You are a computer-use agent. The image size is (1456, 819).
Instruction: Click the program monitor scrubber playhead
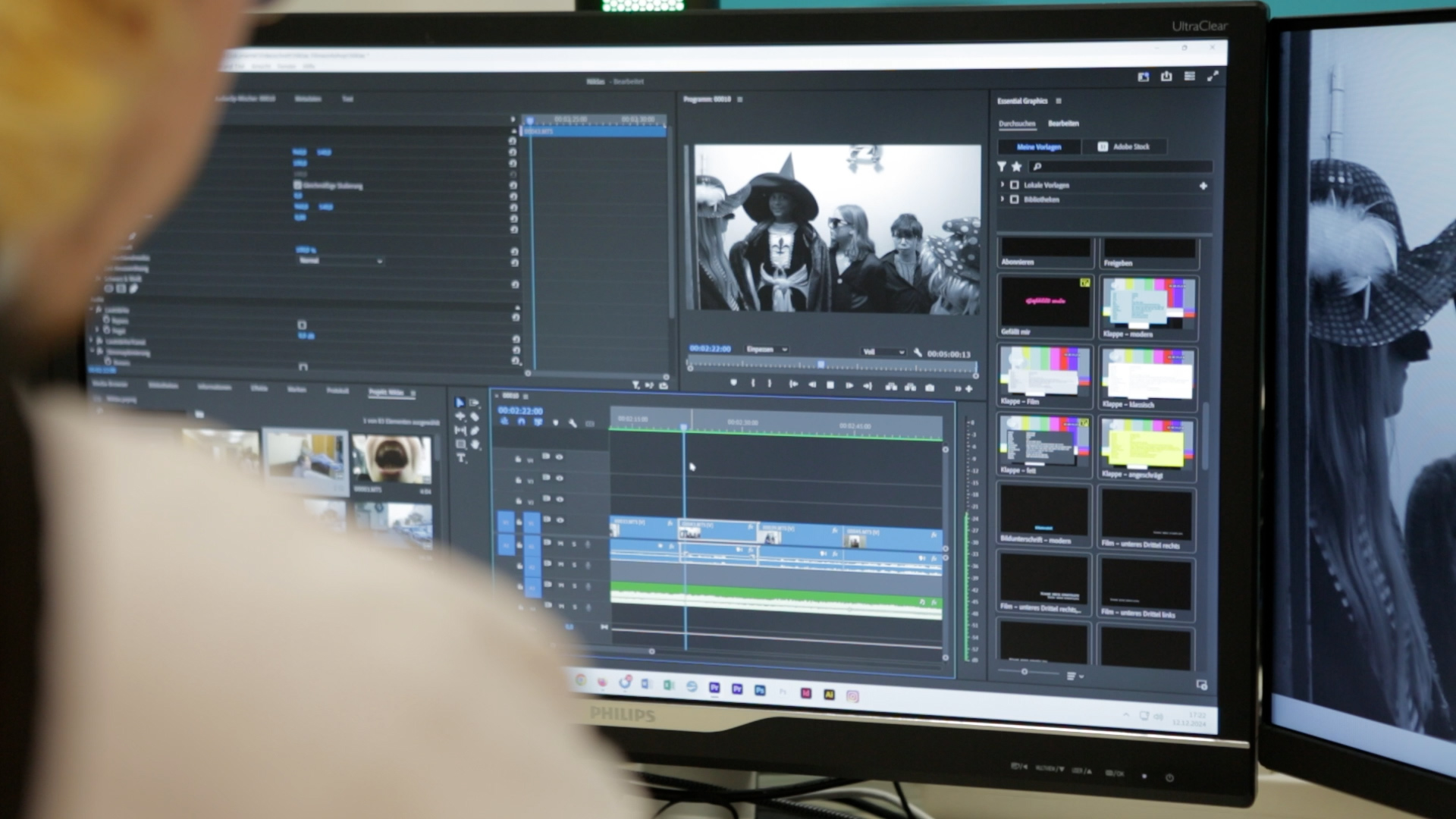(x=821, y=365)
